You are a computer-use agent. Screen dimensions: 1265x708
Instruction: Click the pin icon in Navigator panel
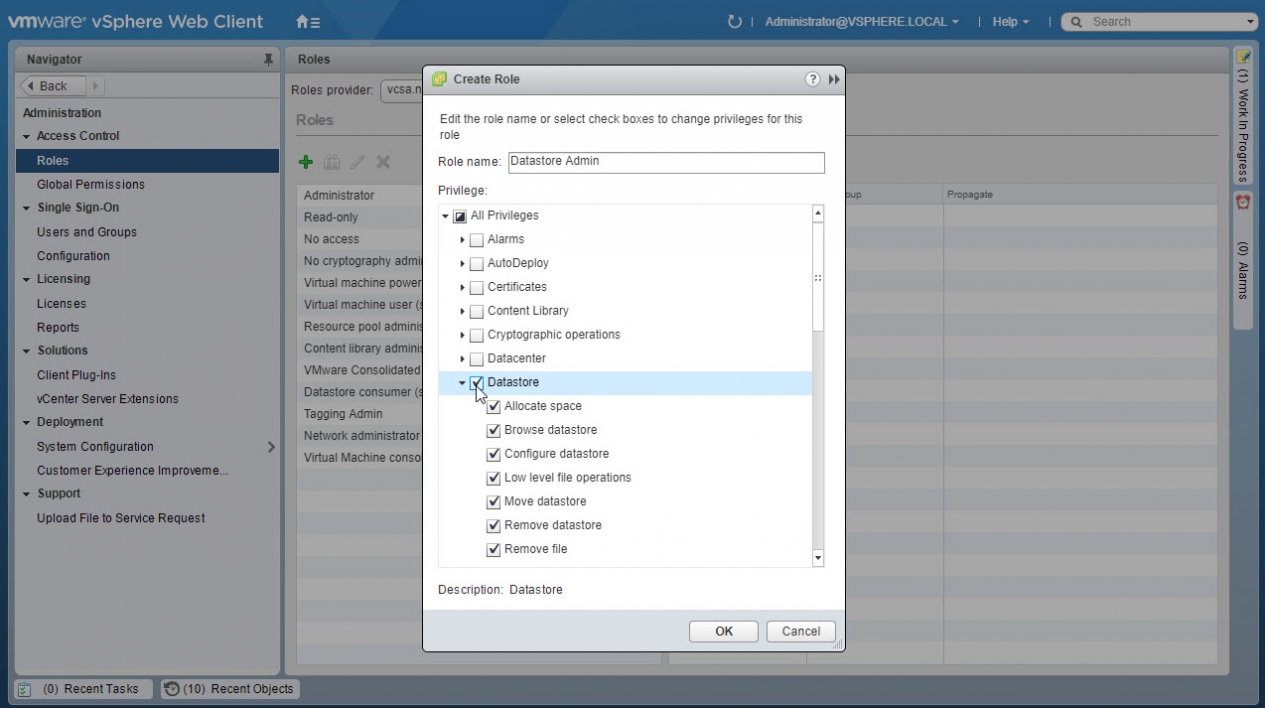click(268, 60)
